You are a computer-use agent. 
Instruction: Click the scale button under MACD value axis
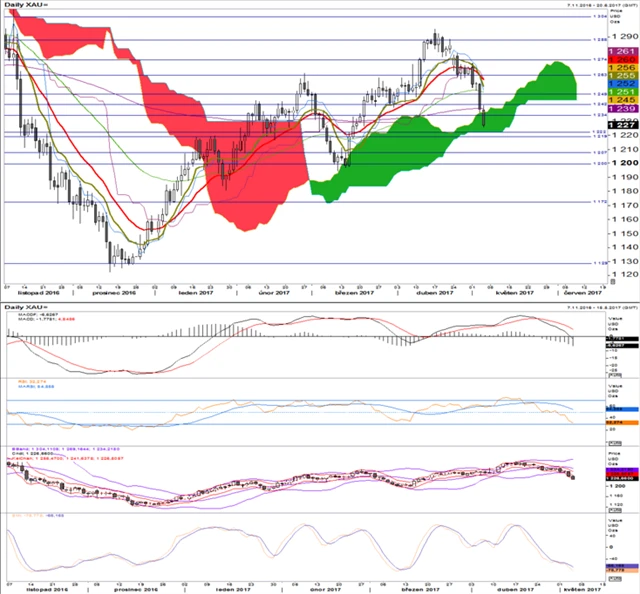pyautogui.click(x=615, y=375)
